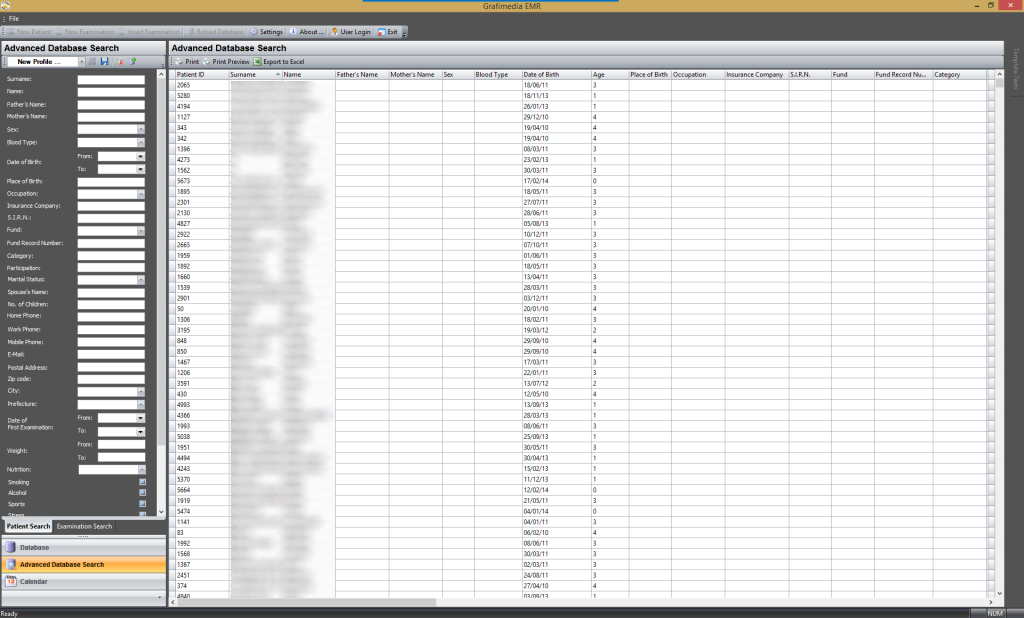This screenshot has width=1024, height=618.
Task: Expand the Marital Status dropdown
Action: coord(141,279)
